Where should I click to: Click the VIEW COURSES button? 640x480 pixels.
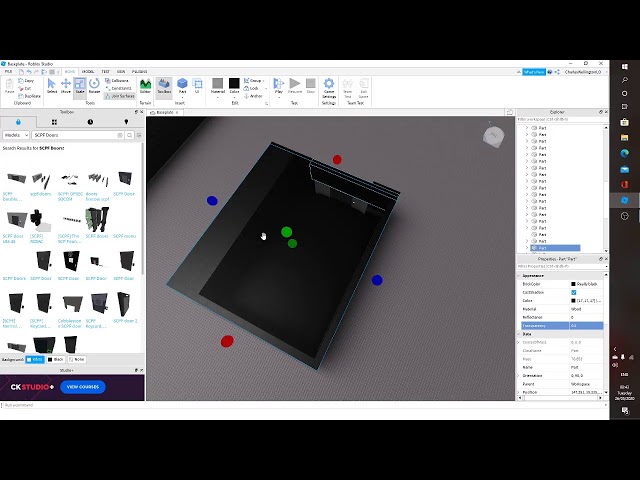point(83,387)
